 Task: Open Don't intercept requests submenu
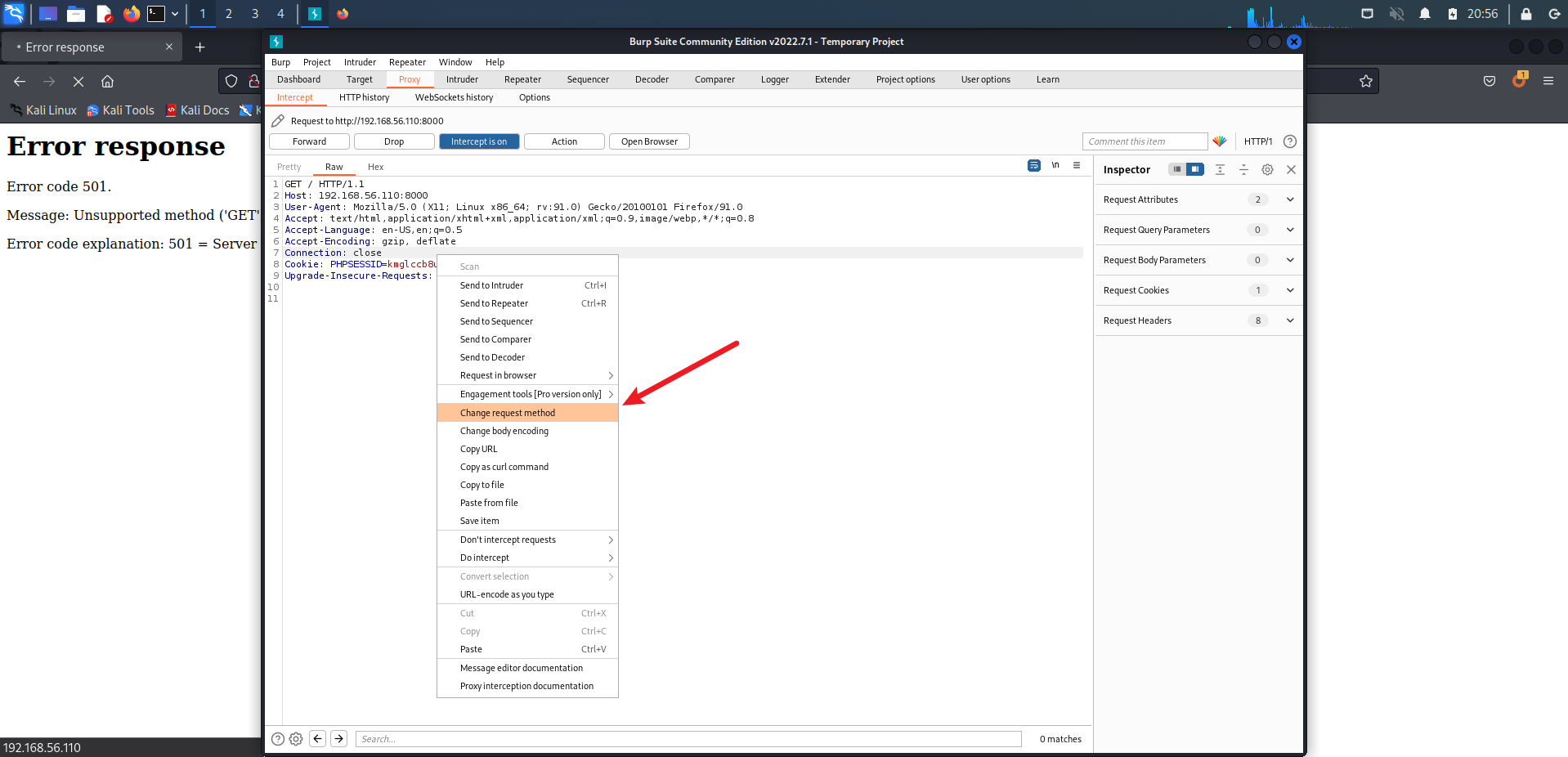(x=527, y=540)
